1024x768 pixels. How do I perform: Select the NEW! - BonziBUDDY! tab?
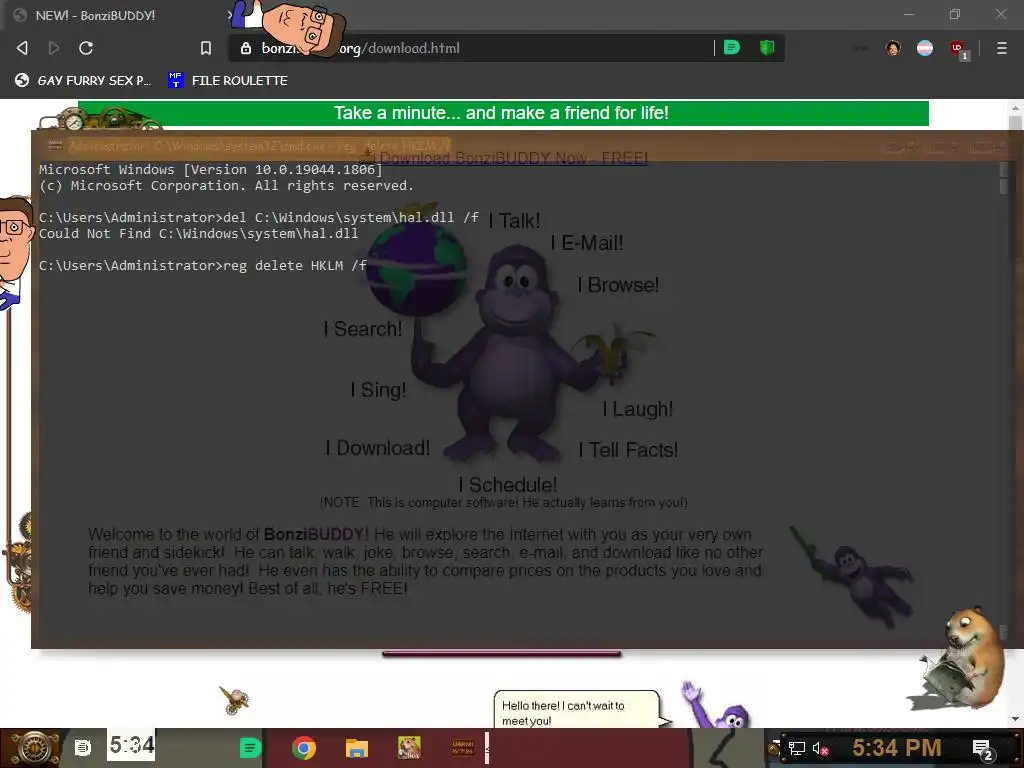click(x=118, y=15)
